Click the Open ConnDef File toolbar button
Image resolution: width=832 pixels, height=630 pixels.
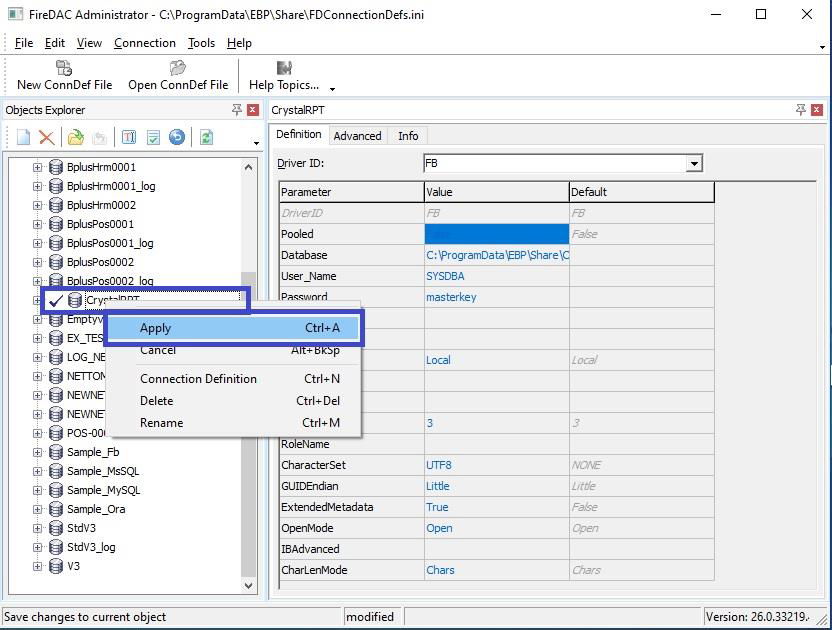click(x=178, y=75)
